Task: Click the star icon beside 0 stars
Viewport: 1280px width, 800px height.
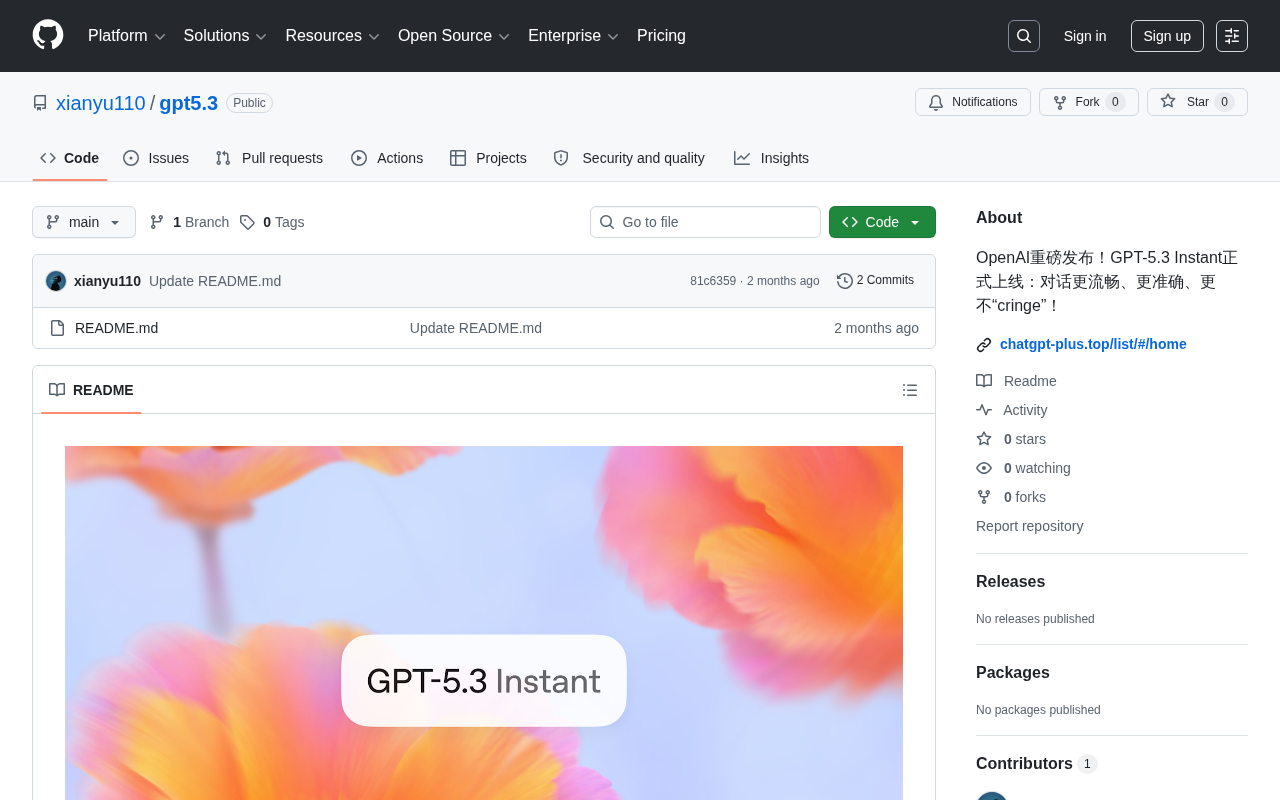Action: coord(984,439)
